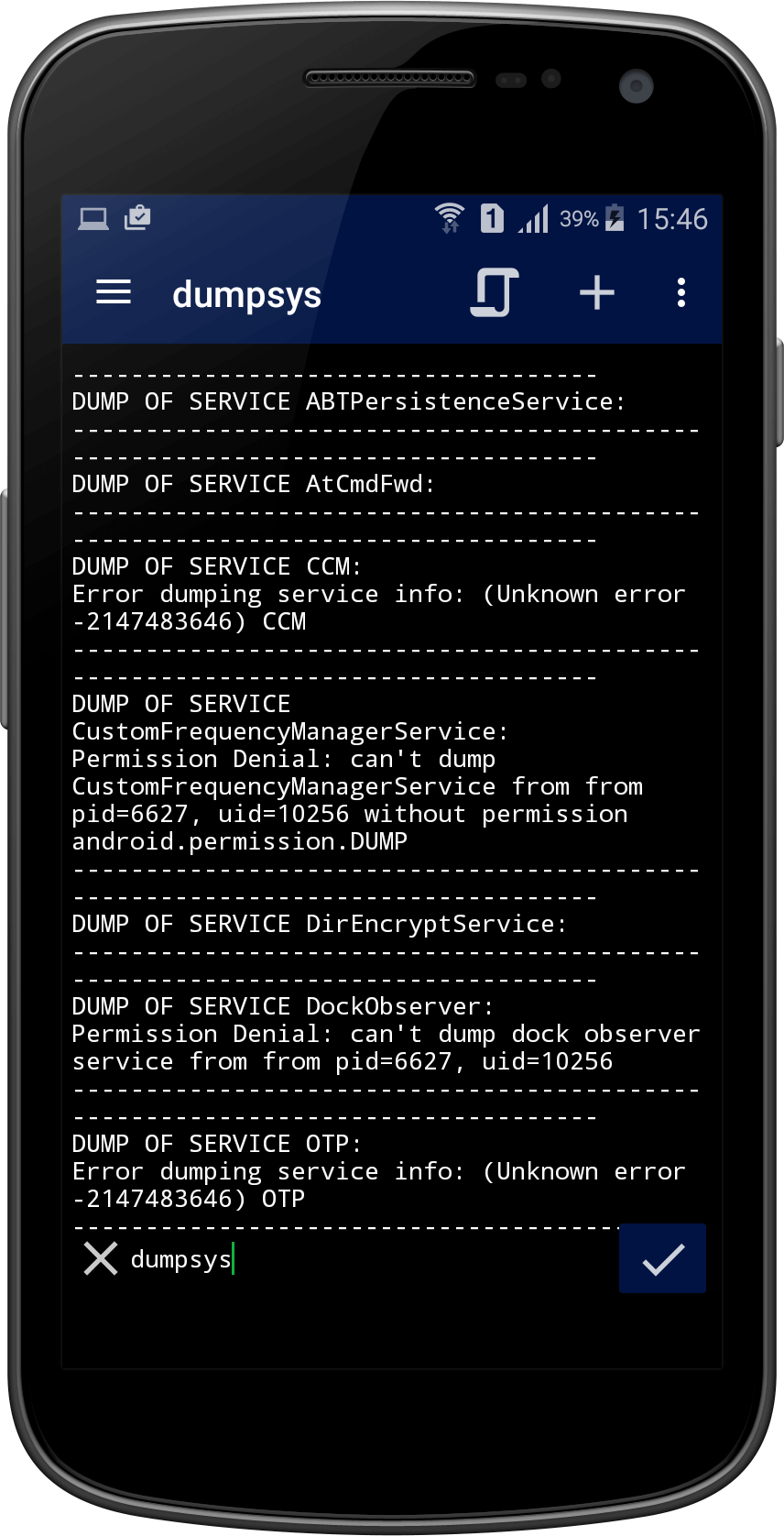Tap the briefcase notification icon
The width and height of the screenshot is (784, 1536).
pyautogui.click(x=137, y=218)
